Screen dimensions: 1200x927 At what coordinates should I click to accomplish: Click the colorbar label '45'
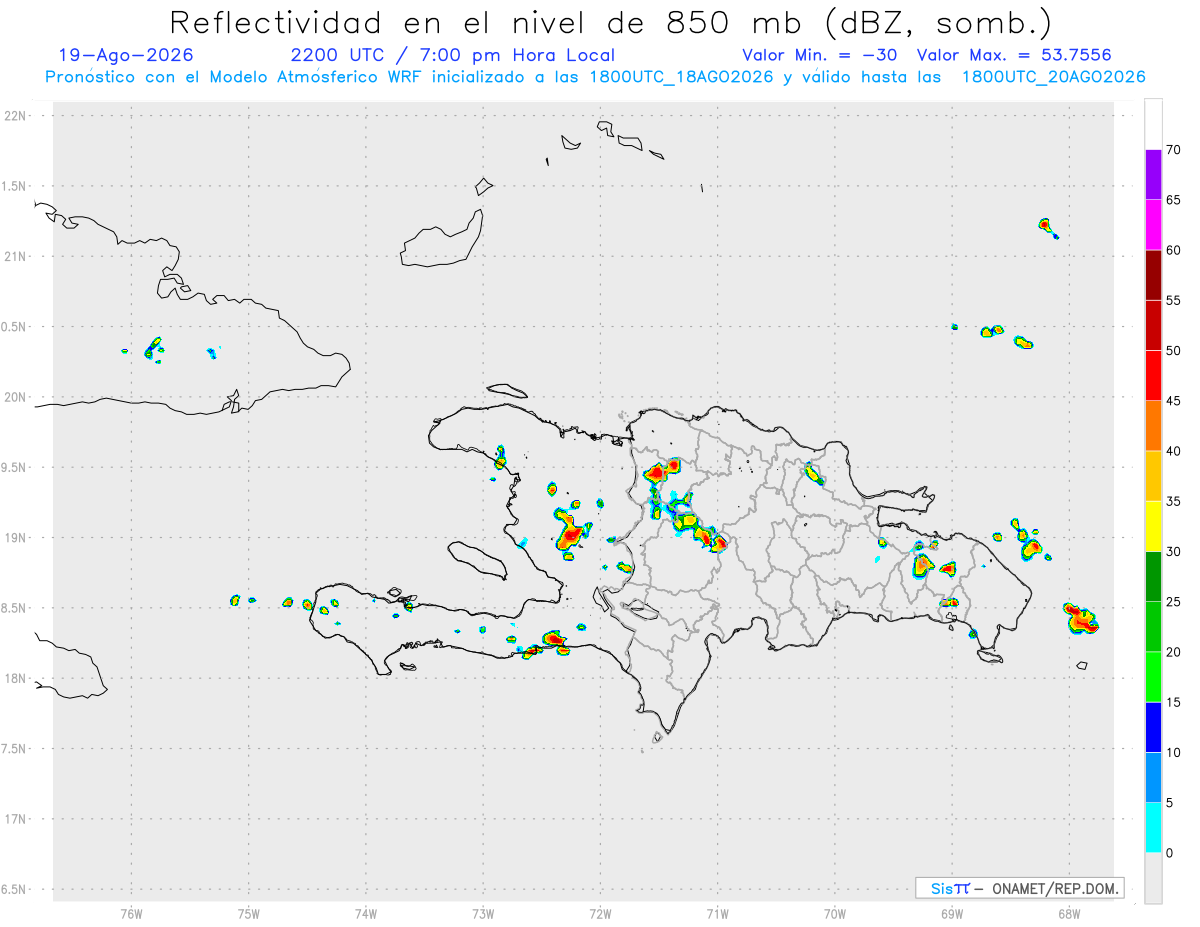coord(1173,401)
